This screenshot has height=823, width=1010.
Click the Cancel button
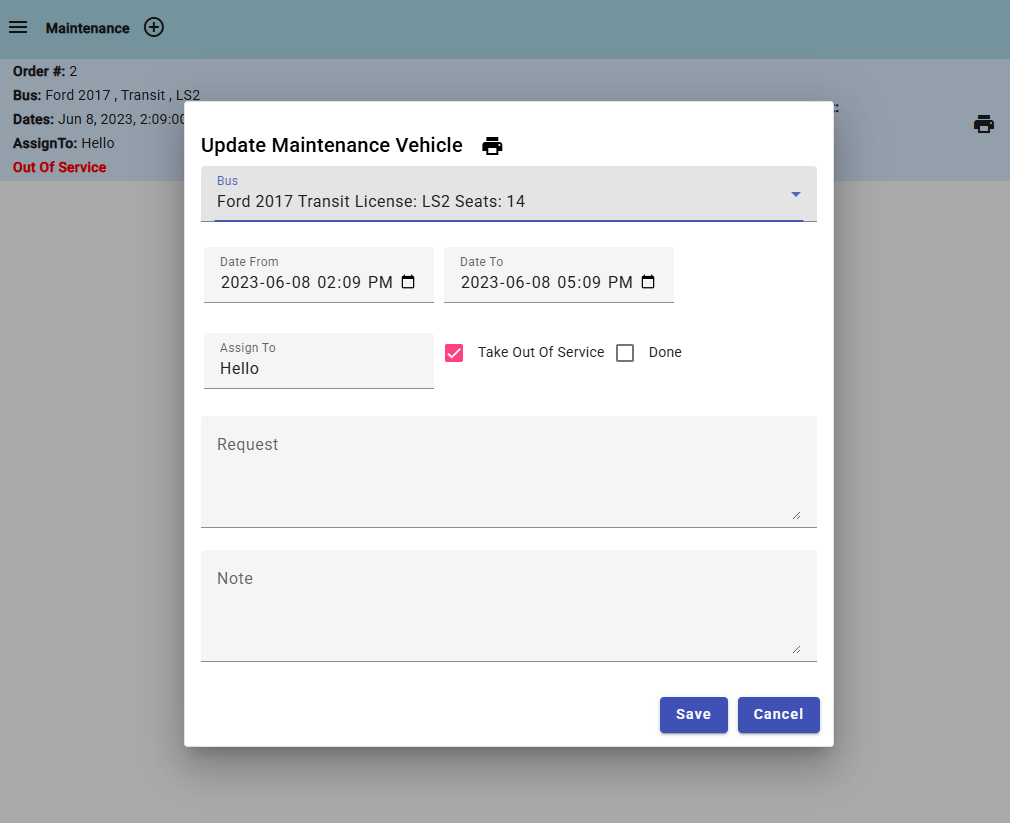tap(779, 714)
